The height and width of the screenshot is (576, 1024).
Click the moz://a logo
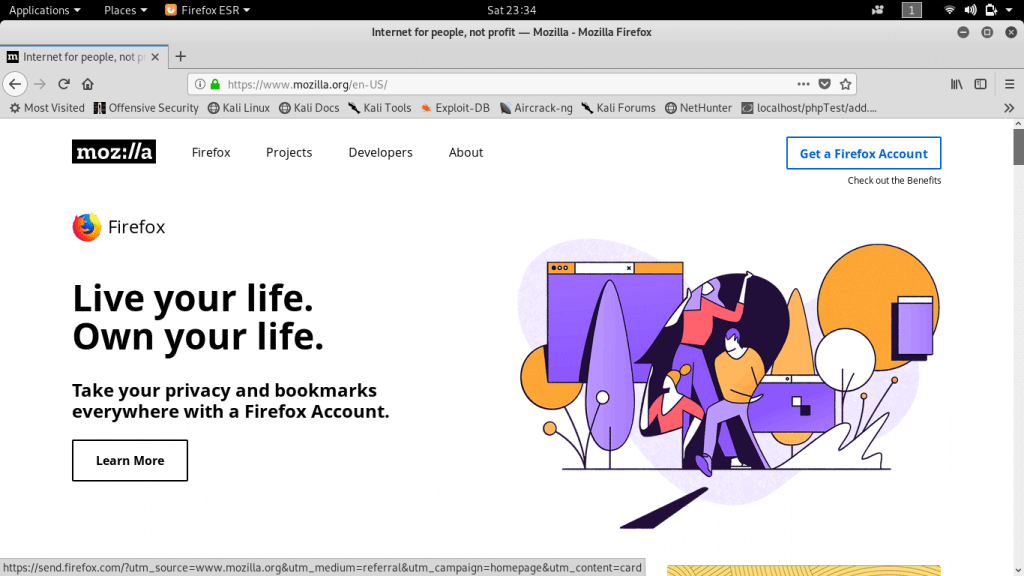point(114,152)
